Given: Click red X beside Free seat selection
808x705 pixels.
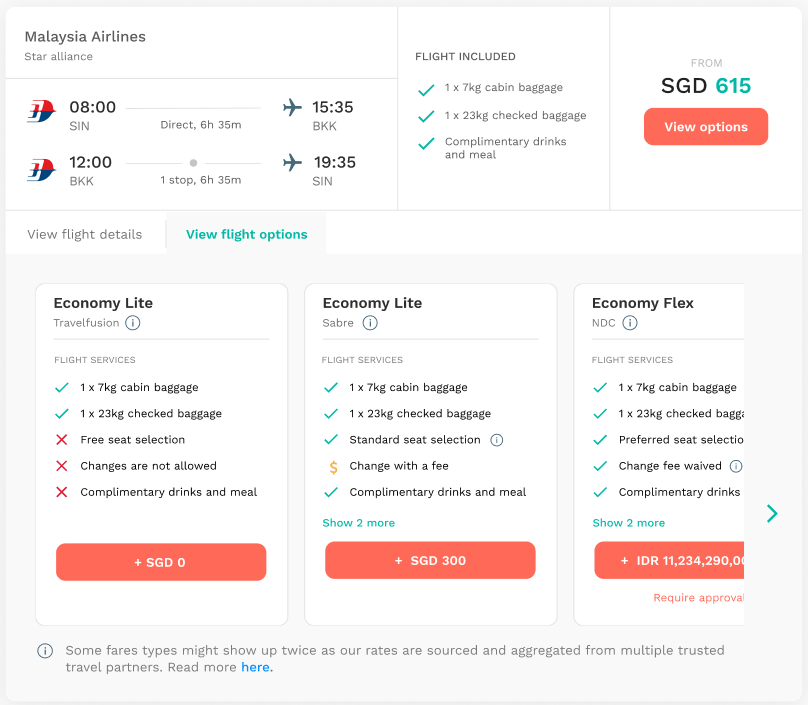Looking at the screenshot, I should point(62,440).
